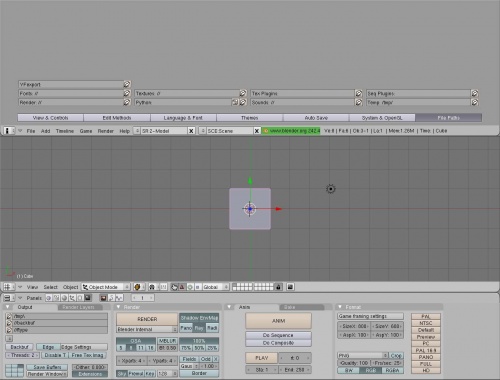Toggle the Shadow render option
Screen dimensions: 500x380
(x=189, y=318)
